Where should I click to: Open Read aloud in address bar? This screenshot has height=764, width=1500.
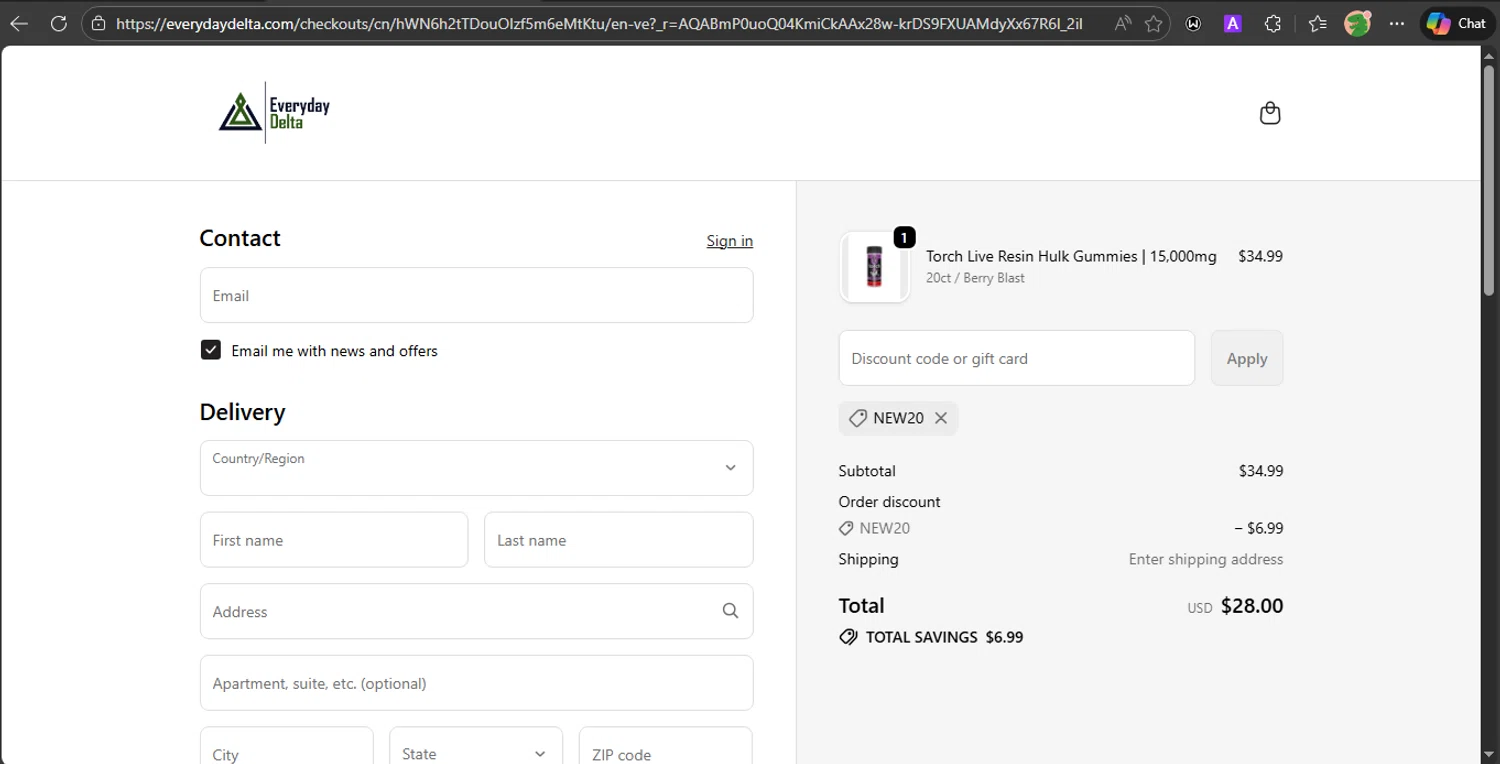1123,23
